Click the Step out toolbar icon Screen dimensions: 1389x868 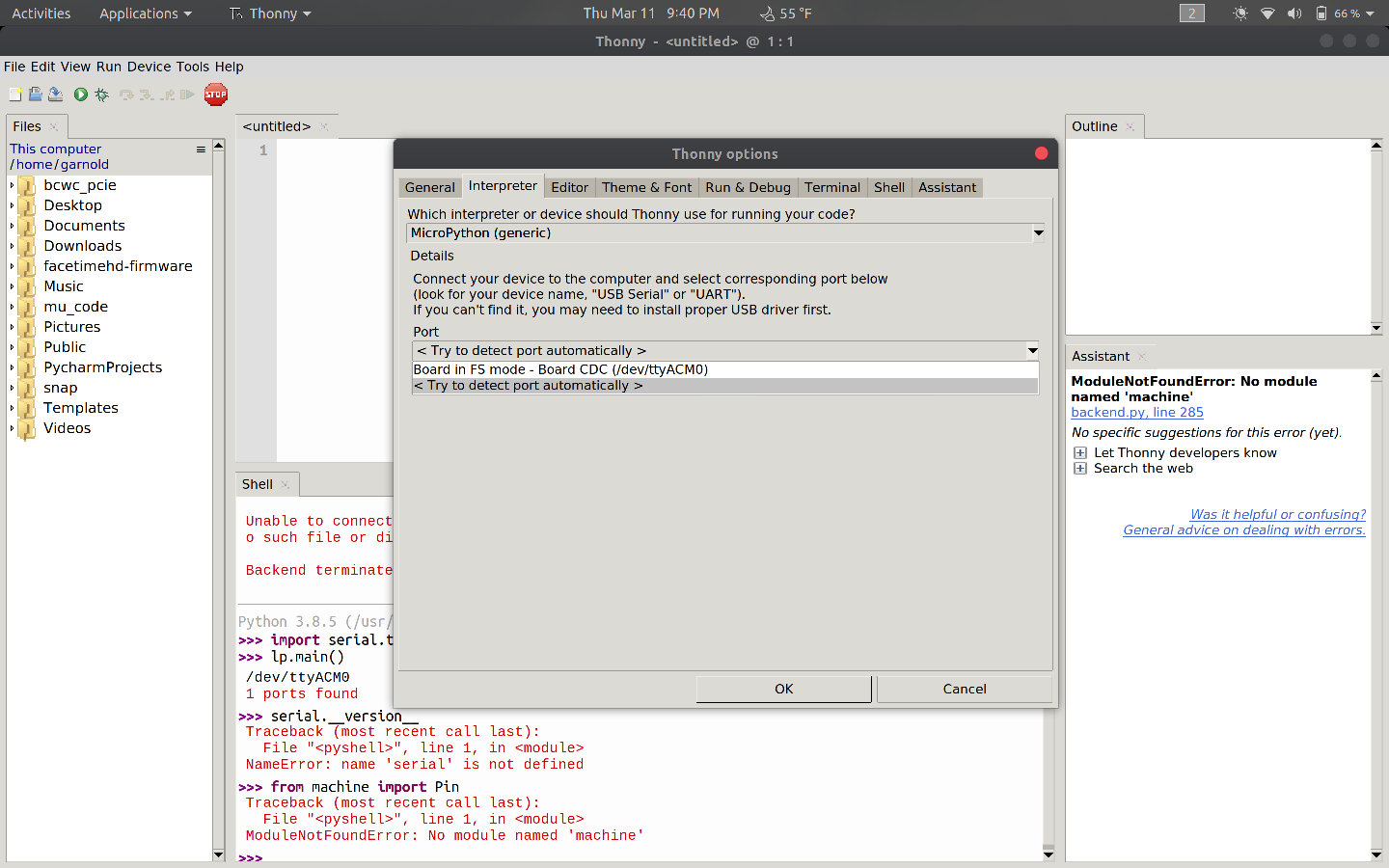(167, 95)
